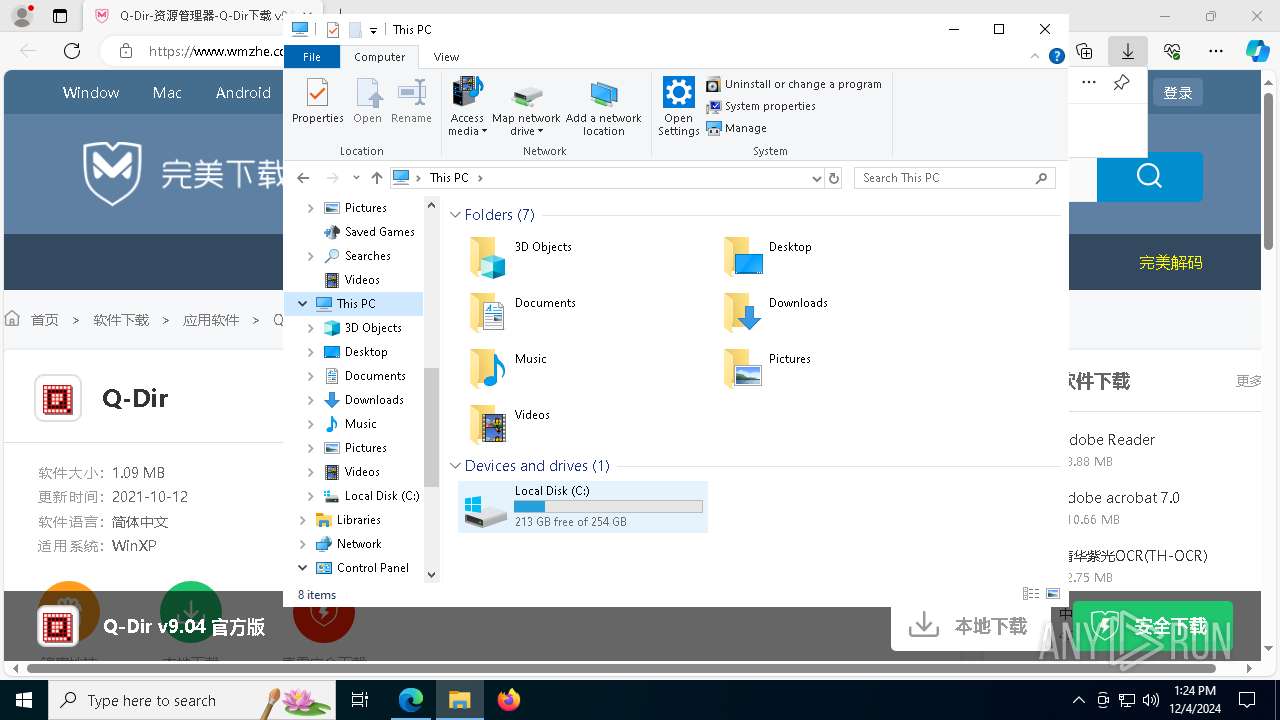1280x720 pixels.
Task: Click quick access Properties checkmark icon
Action: tap(333, 30)
